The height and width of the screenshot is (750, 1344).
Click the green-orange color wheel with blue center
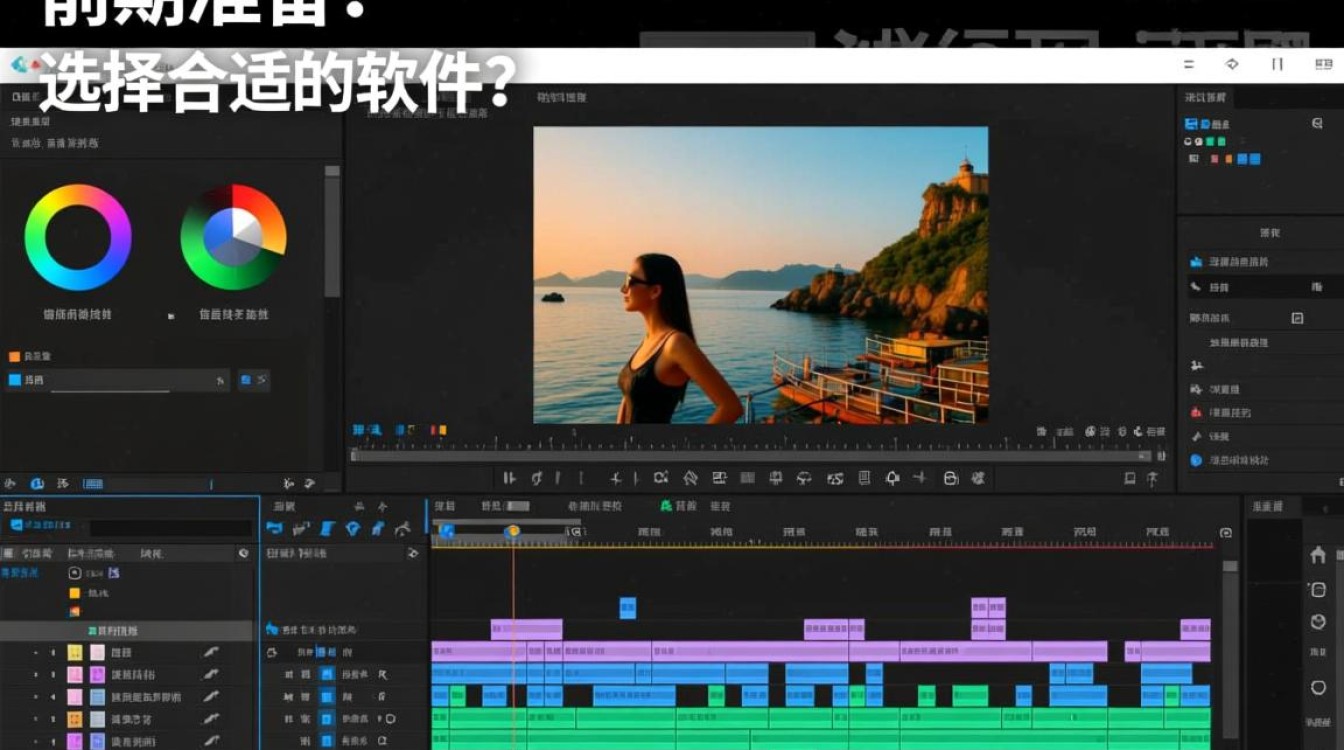tap(233, 237)
